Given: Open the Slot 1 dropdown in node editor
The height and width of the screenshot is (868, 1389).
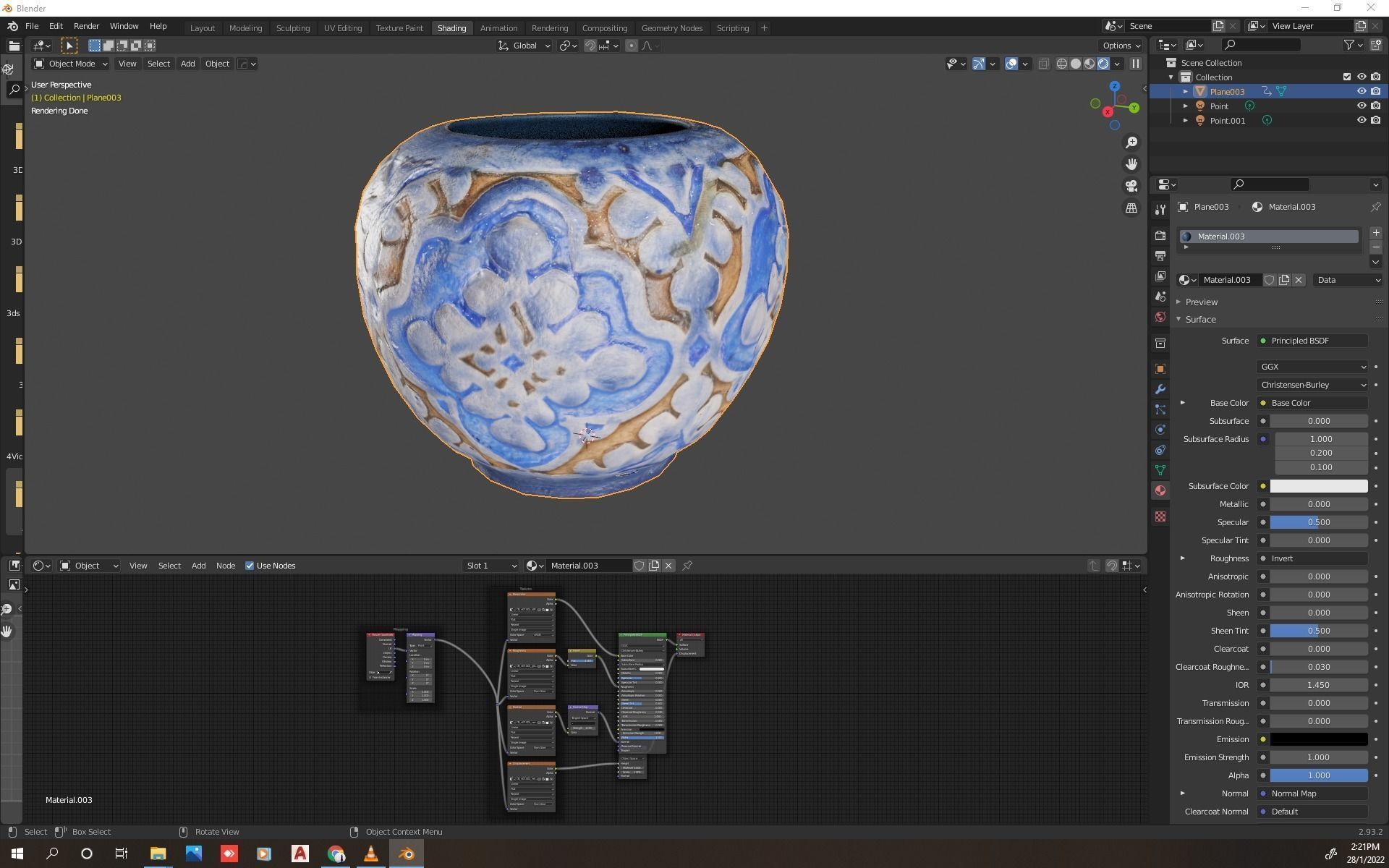Looking at the screenshot, I should (491, 566).
